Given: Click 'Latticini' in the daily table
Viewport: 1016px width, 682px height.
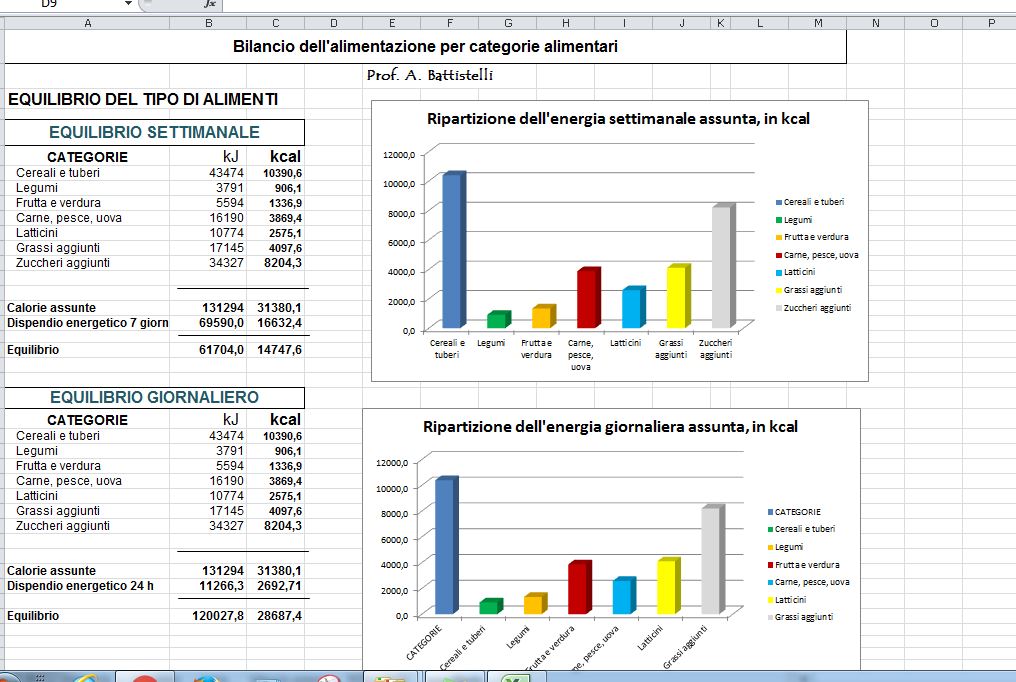Looking at the screenshot, I should [37, 495].
